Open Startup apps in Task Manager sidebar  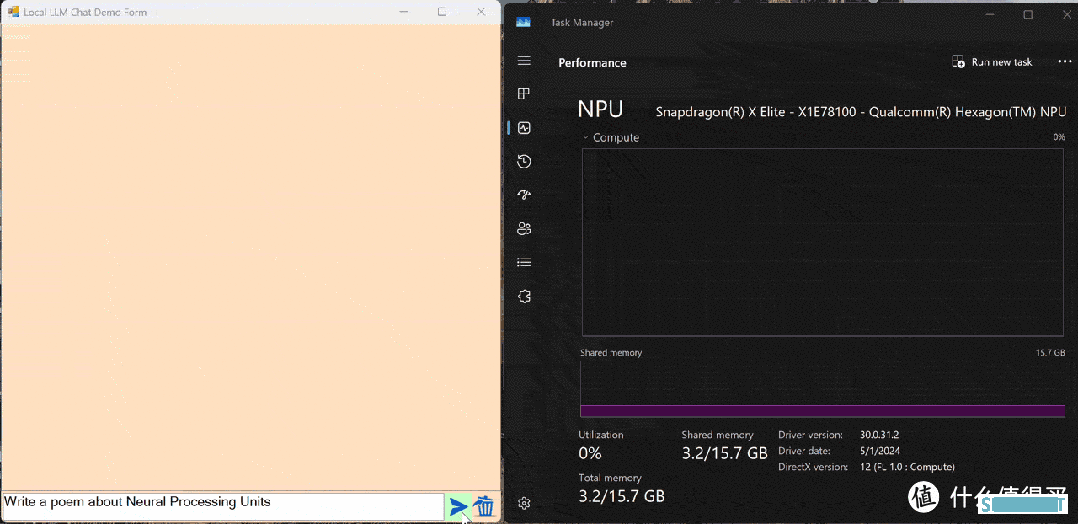pyautogui.click(x=524, y=195)
